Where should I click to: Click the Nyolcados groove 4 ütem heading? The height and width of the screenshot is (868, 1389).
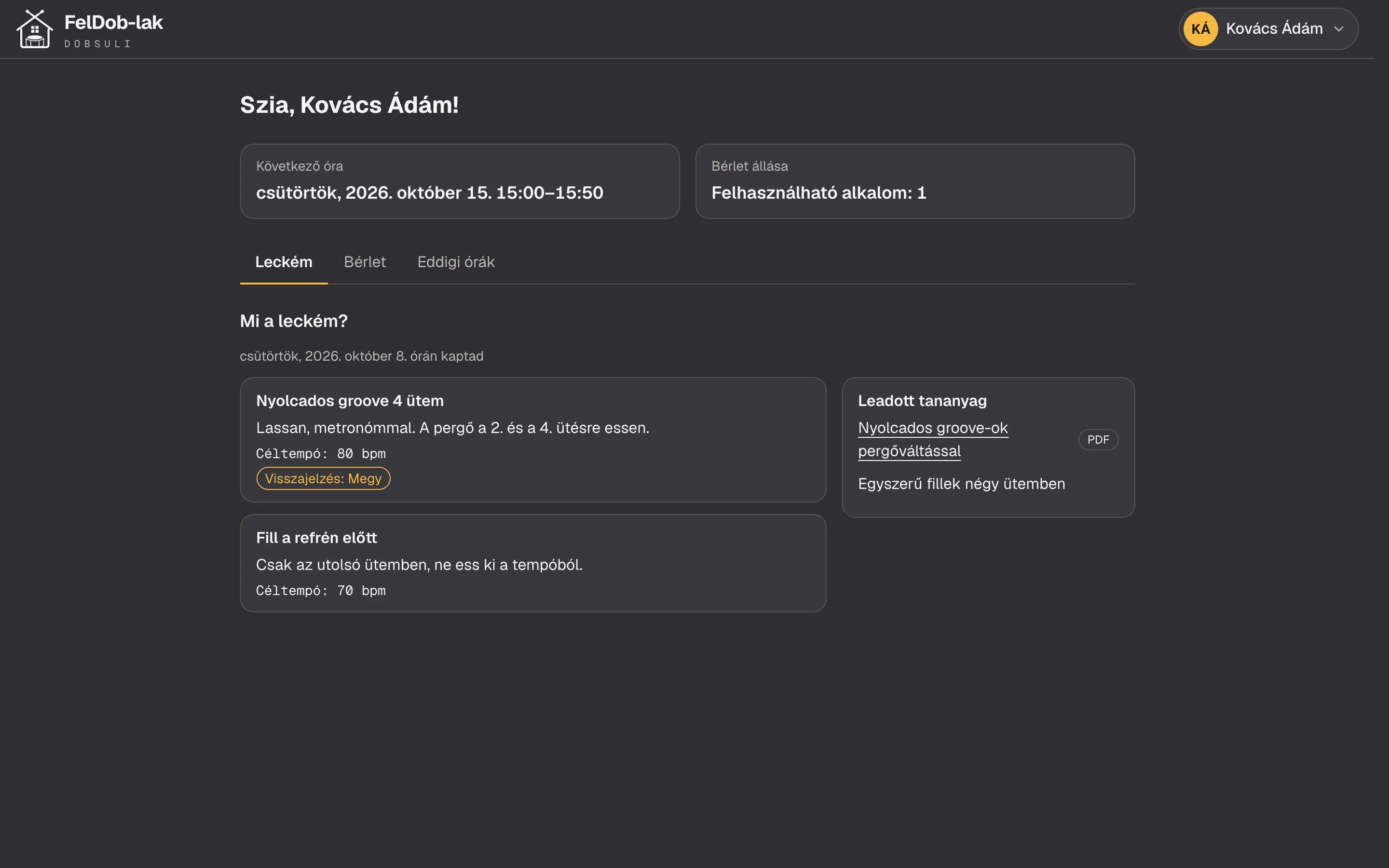(350, 401)
